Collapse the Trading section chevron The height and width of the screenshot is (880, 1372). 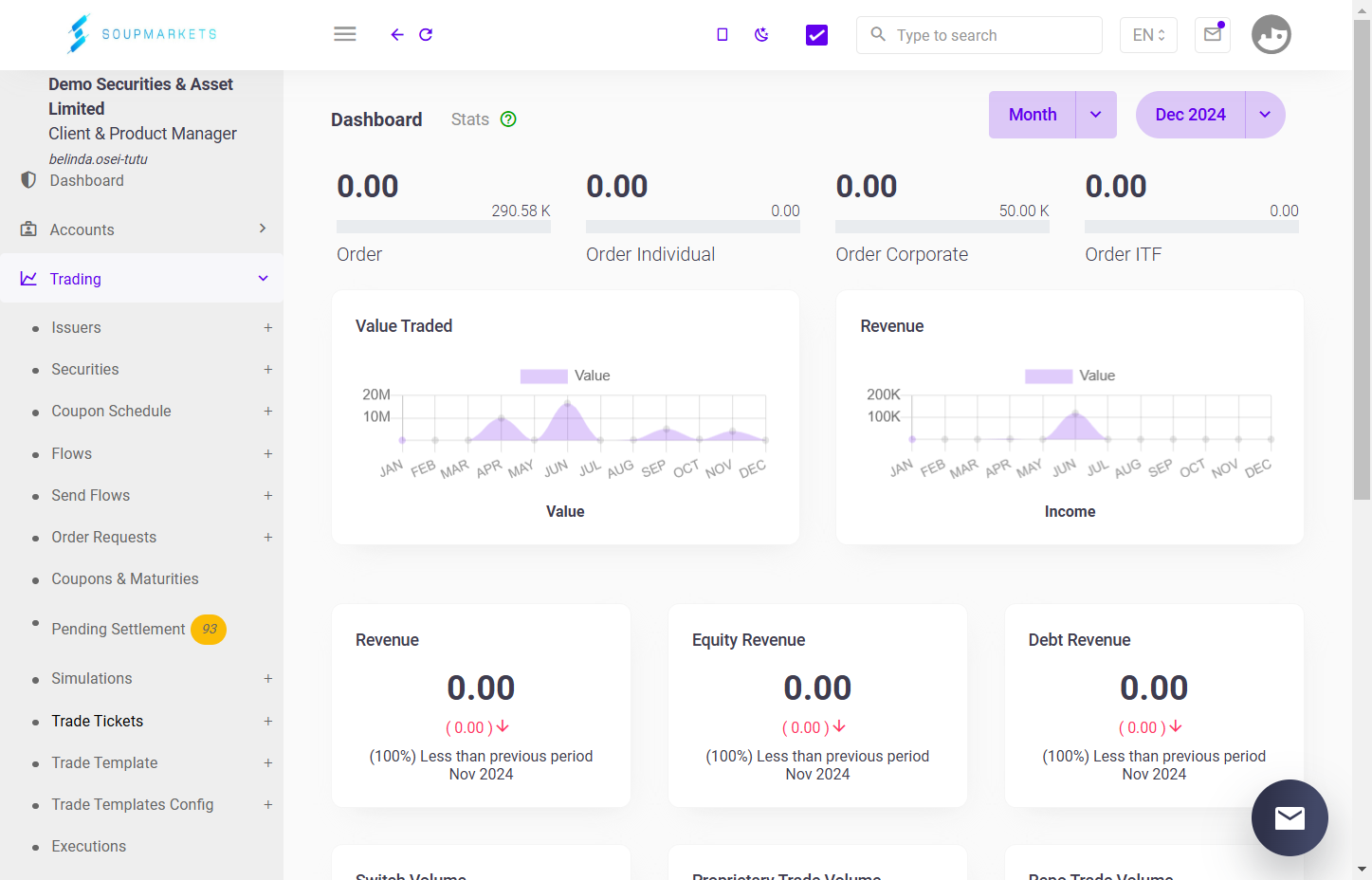(263, 279)
